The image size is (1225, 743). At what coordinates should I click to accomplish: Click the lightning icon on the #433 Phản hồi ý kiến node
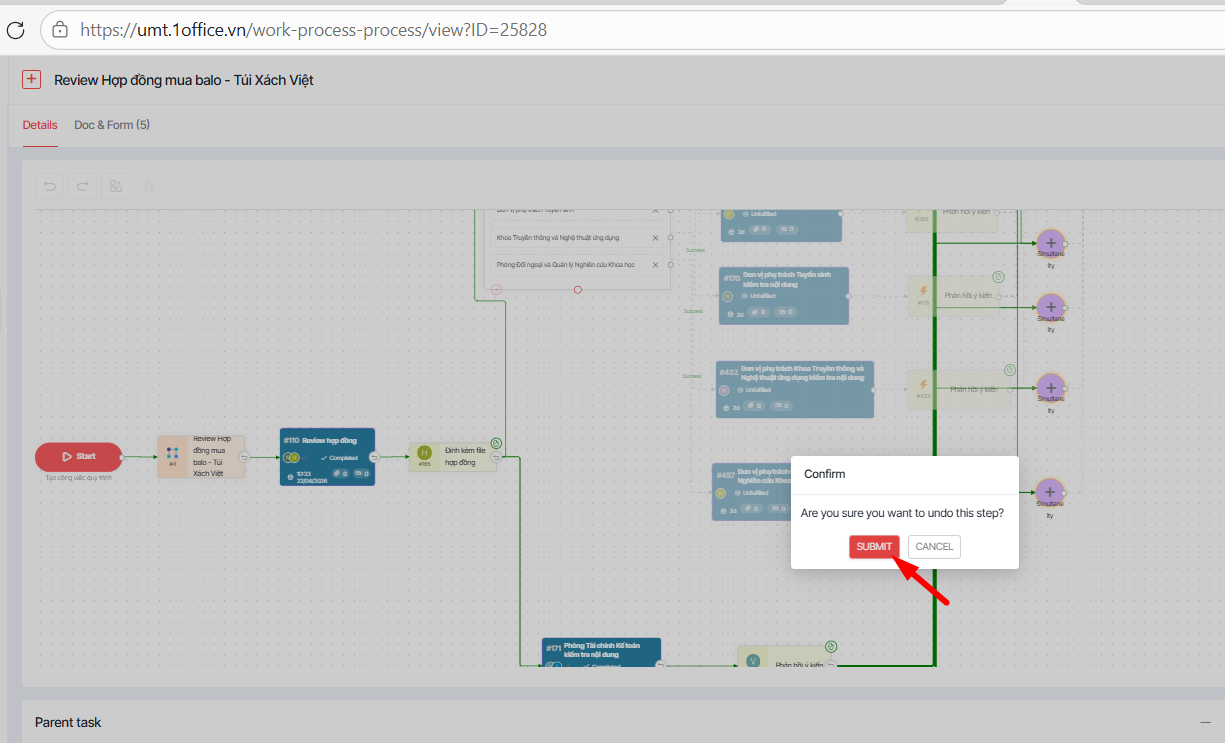[923, 385]
